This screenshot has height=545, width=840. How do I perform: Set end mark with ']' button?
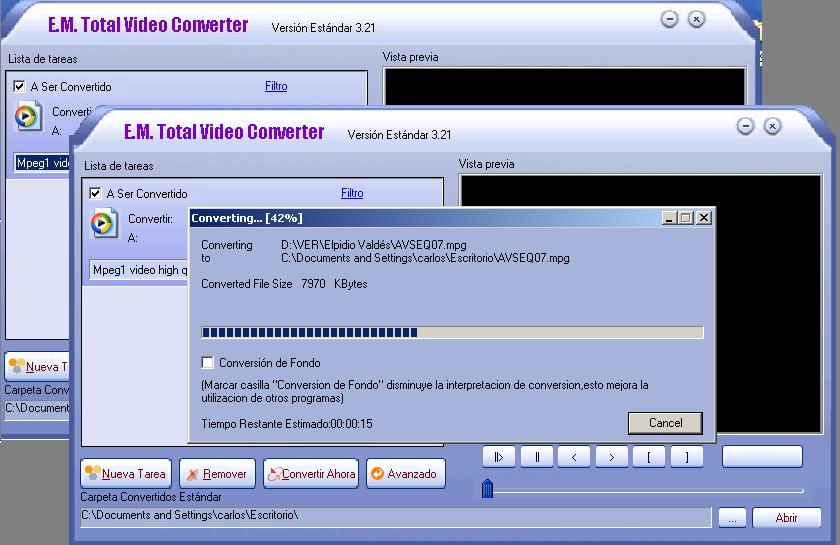click(686, 457)
